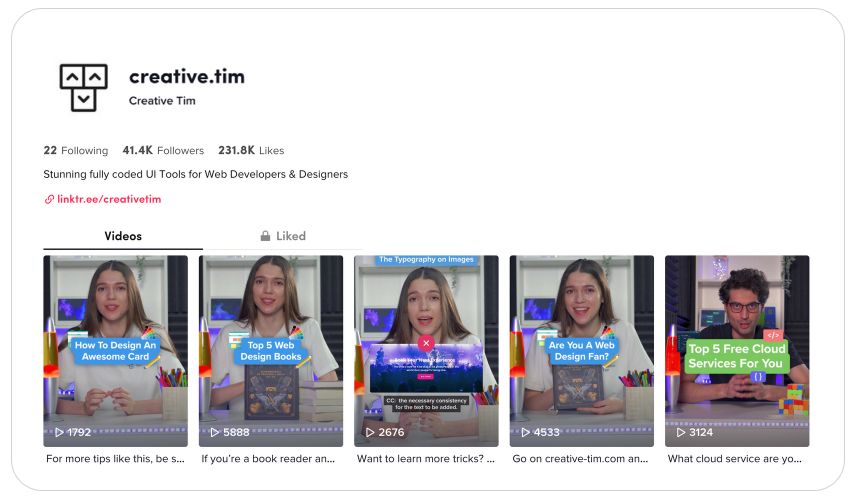The image size is (858, 501).
Task: Click the chain link icon beside linktr.ee
Action: click(49, 199)
